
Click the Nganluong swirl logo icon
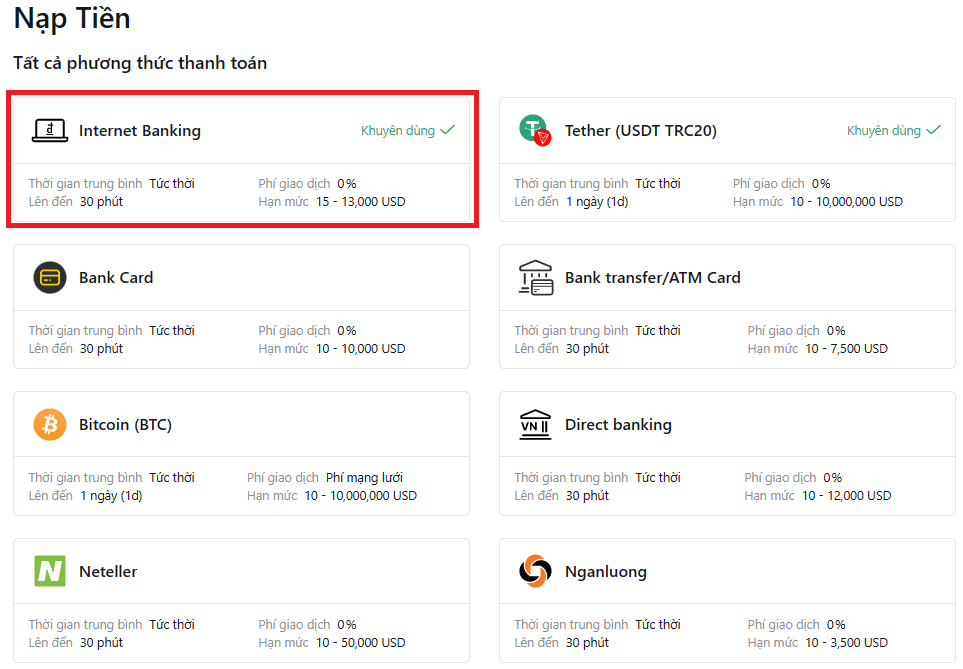535,571
